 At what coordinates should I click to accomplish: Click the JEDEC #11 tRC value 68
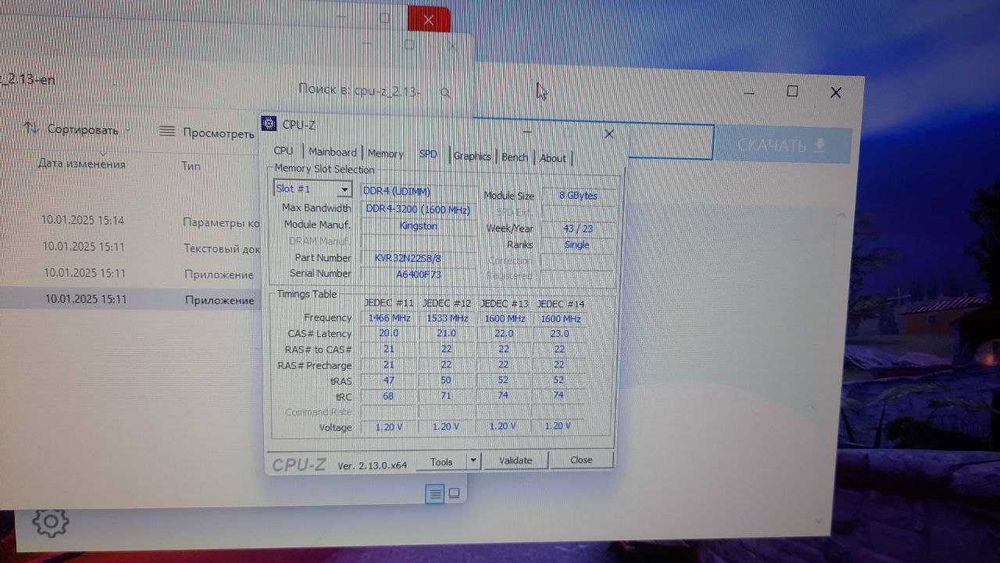point(388,396)
